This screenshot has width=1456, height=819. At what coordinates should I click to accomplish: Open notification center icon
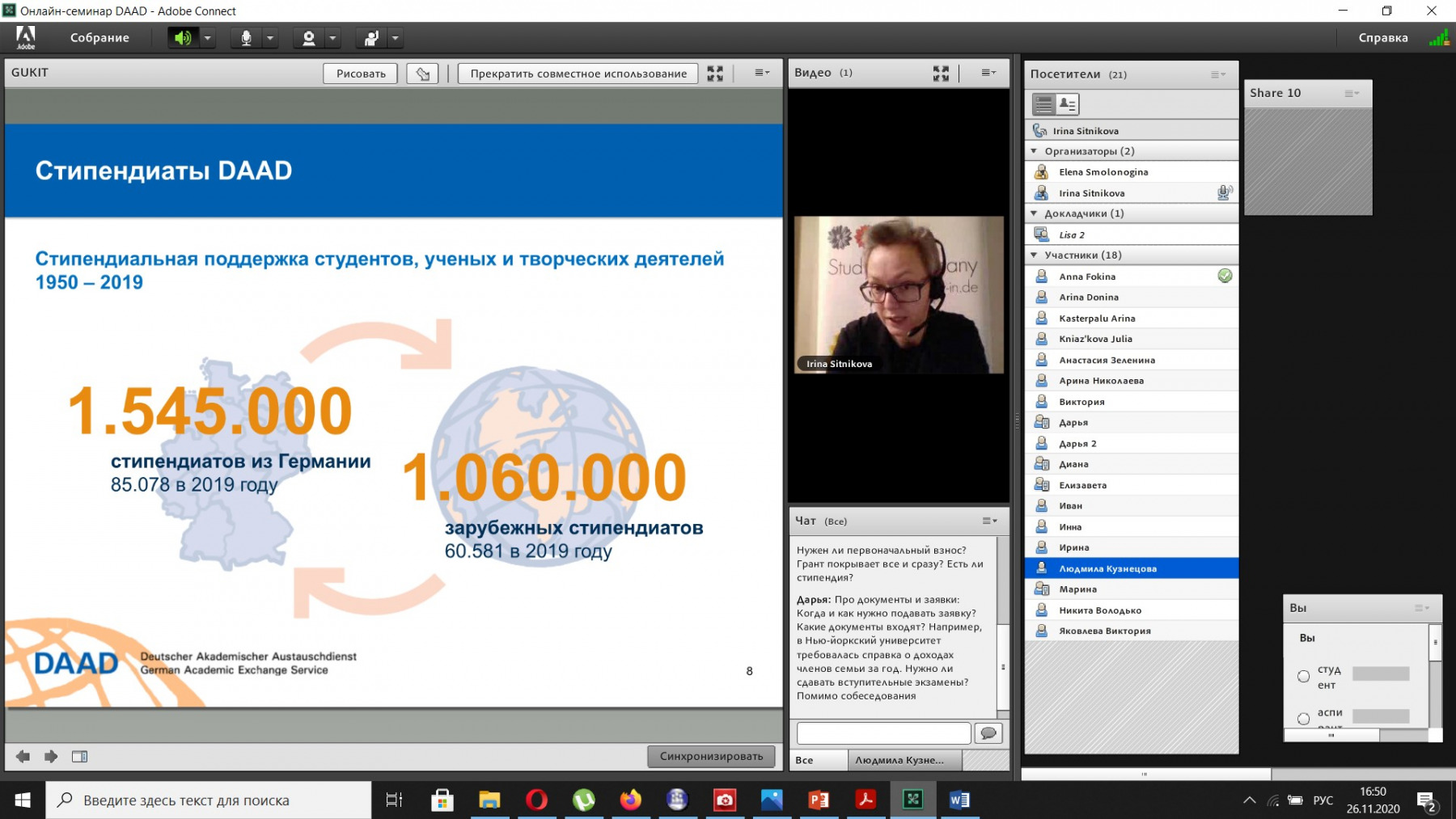point(1427,801)
